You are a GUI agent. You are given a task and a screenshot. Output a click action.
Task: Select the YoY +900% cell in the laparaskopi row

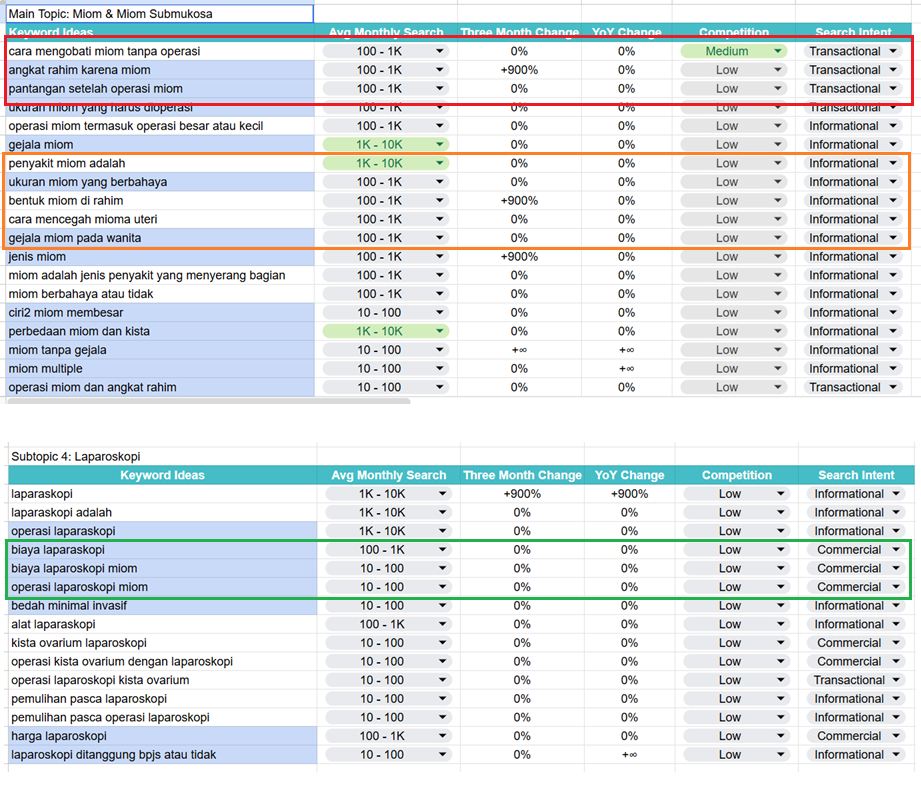[x=629, y=494]
